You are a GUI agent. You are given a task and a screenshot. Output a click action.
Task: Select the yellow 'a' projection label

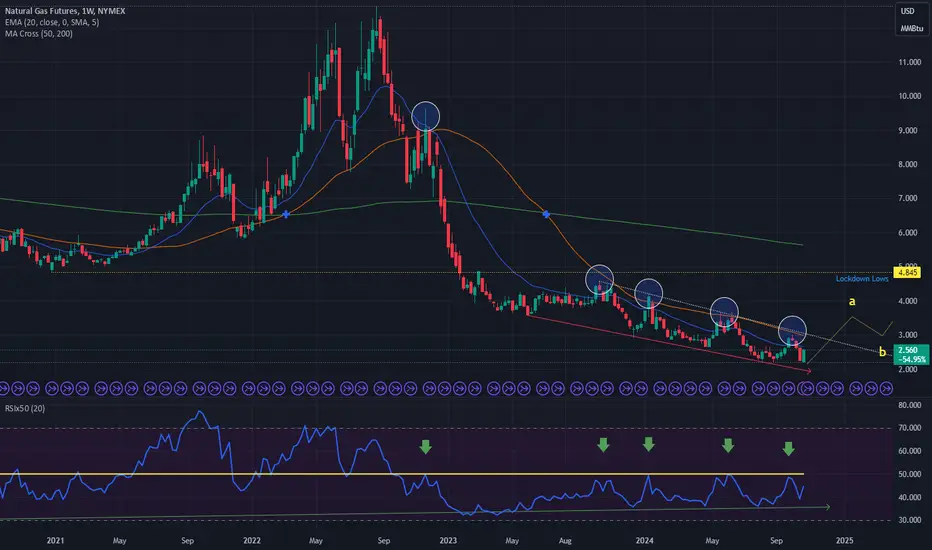click(852, 301)
